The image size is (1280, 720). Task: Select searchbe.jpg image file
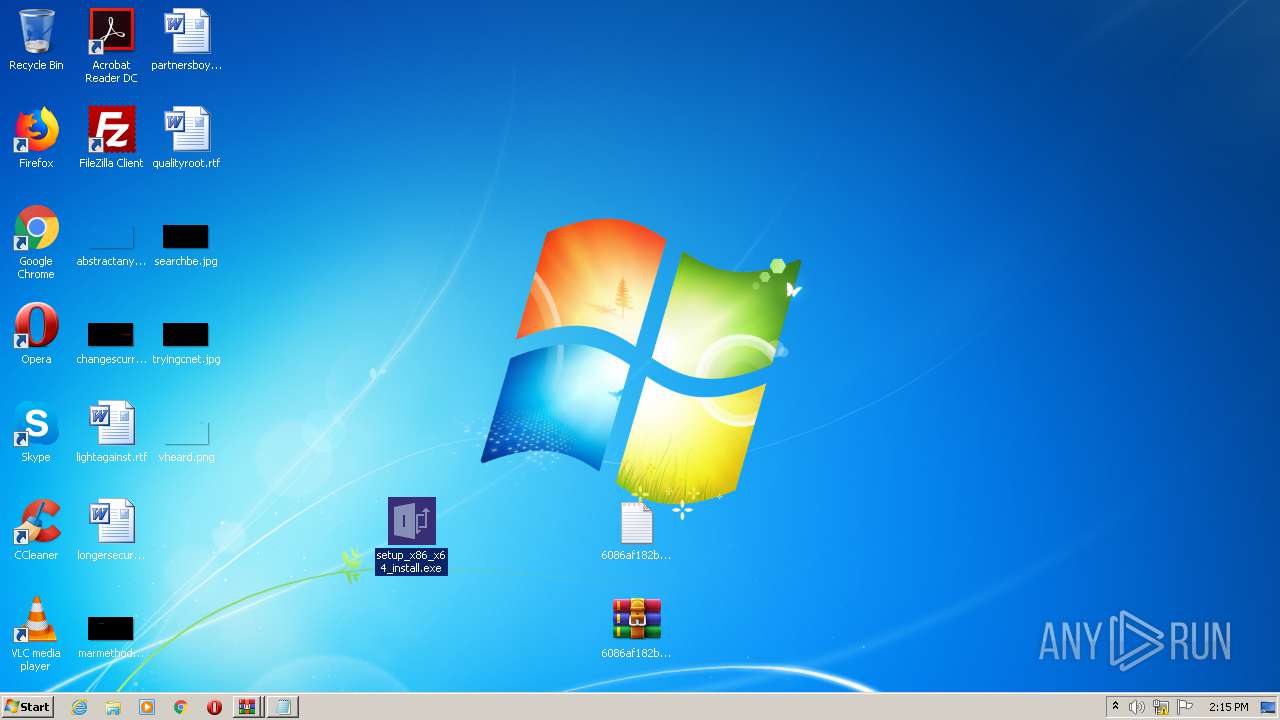tap(186, 246)
